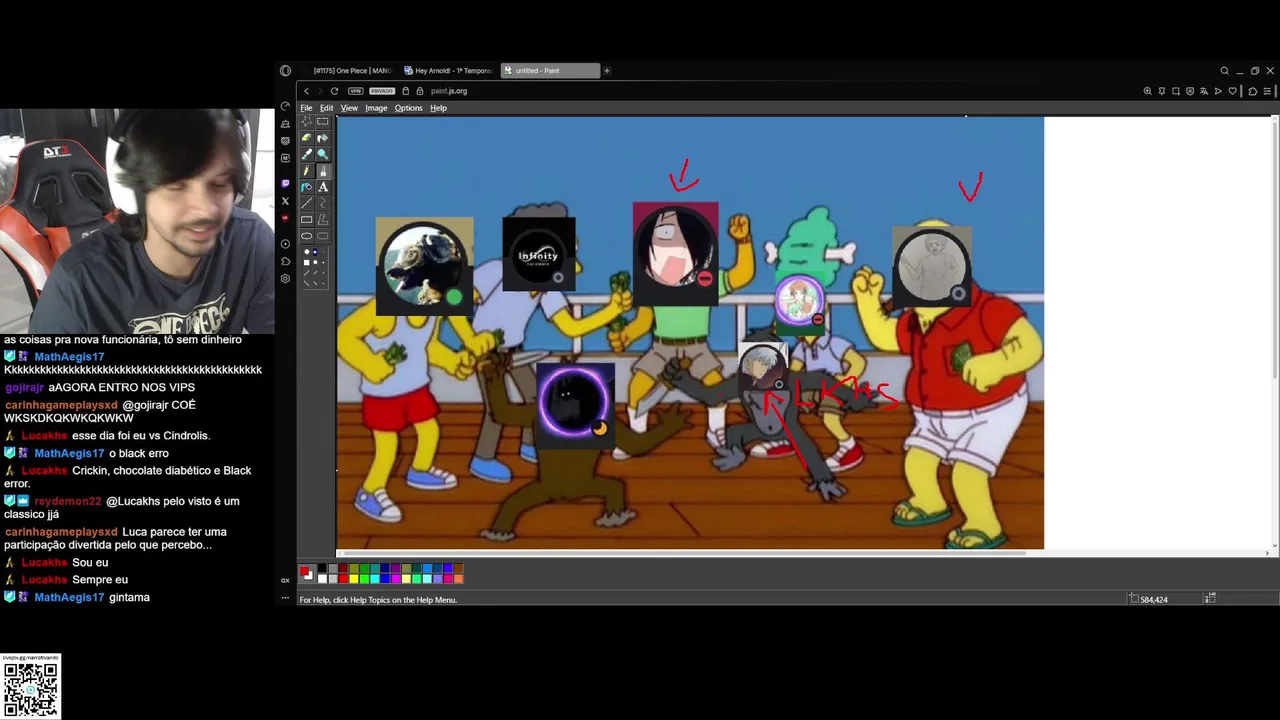Viewport: 1280px width, 720px height.
Task: Open the Help menu
Action: (x=438, y=108)
